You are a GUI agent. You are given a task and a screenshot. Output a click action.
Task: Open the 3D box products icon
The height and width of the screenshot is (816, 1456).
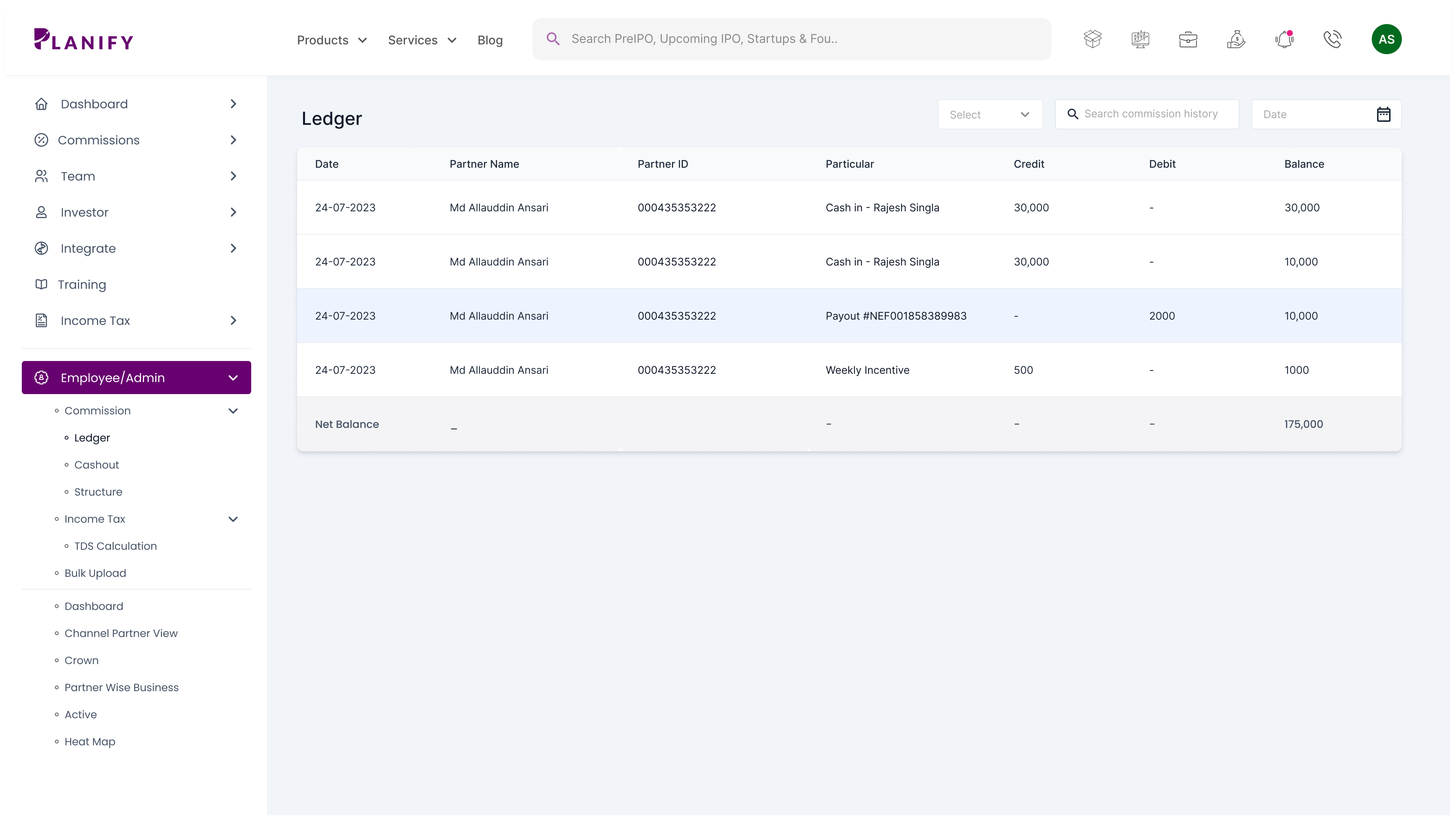(1093, 39)
